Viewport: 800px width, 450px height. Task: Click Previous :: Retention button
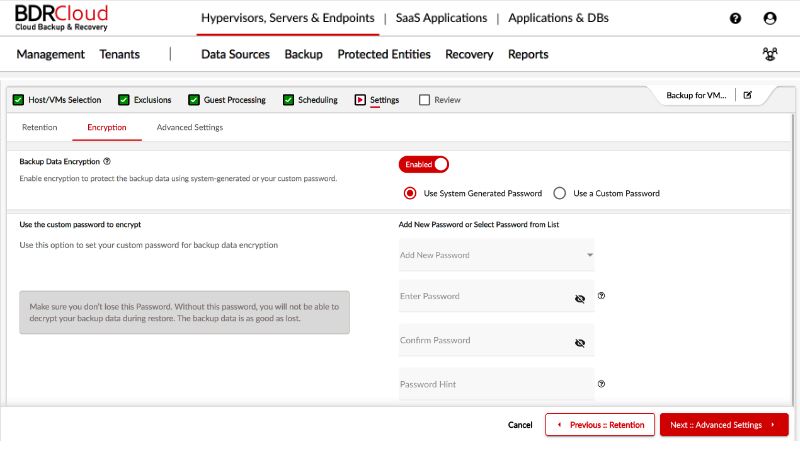click(x=599, y=424)
